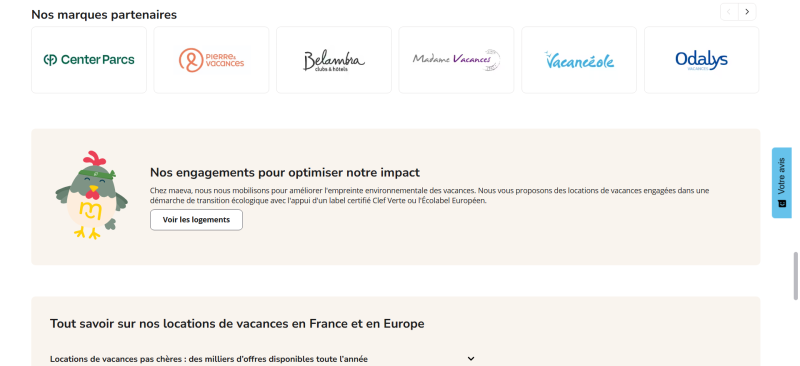
Task: Open the Belambra clubs & hôtels card
Action: point(334,60)
